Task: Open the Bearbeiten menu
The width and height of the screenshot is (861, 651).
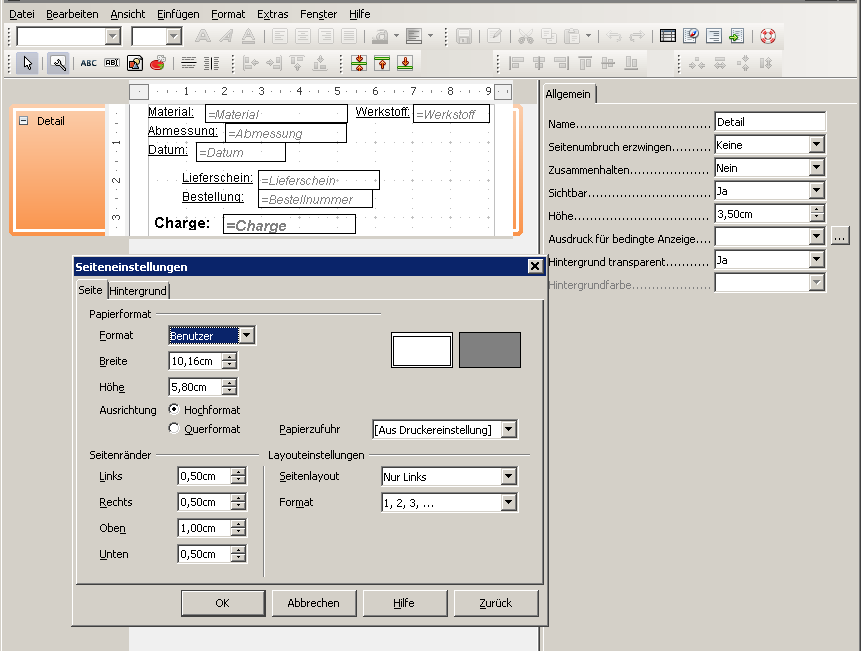Action: (x=72, y=14)
